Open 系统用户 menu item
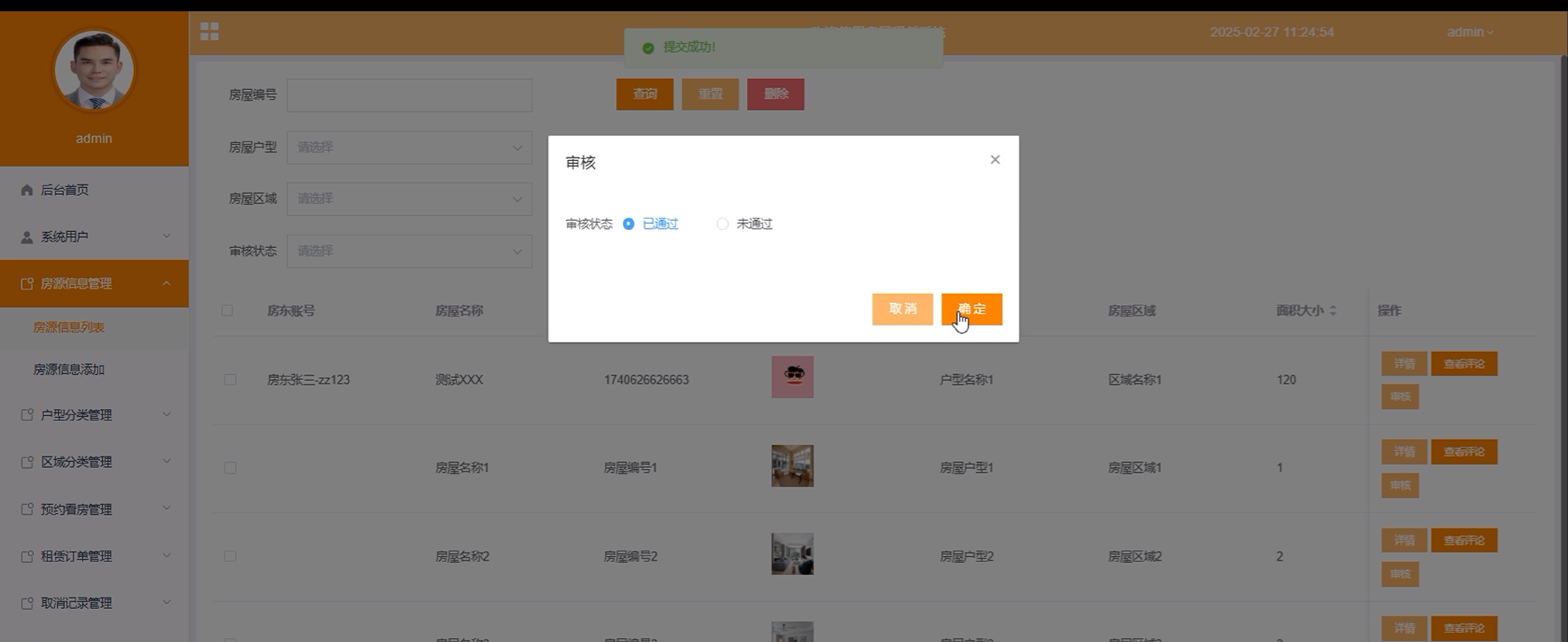 point(94,237)
